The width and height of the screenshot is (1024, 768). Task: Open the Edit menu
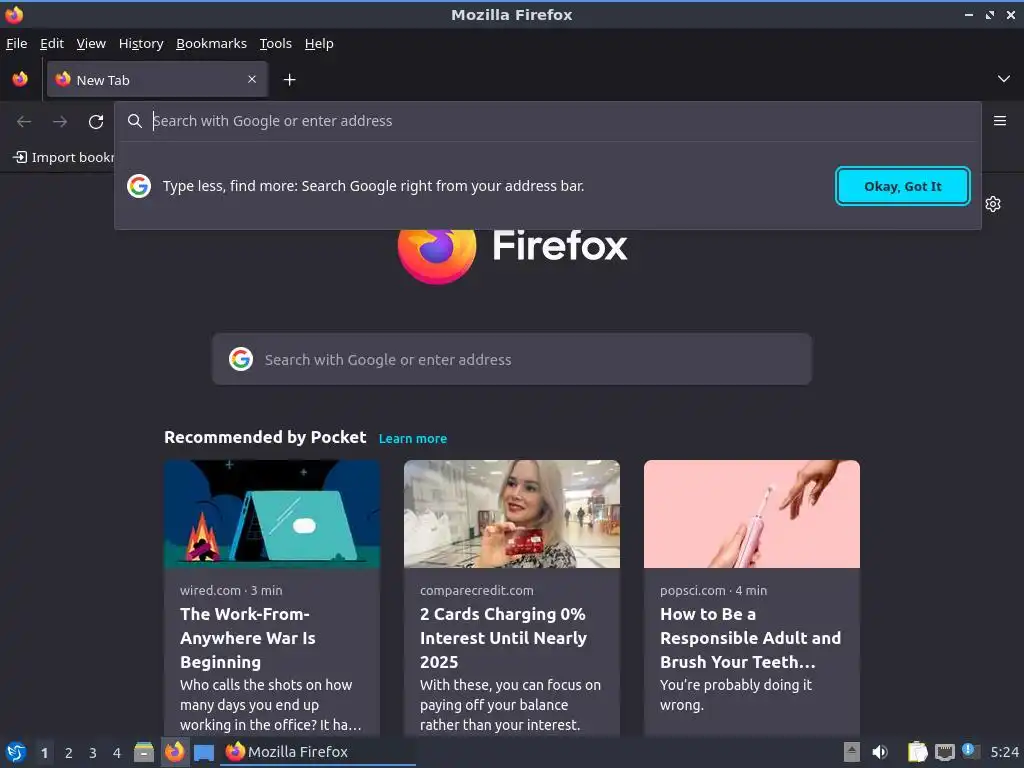(x=52, y=44)
